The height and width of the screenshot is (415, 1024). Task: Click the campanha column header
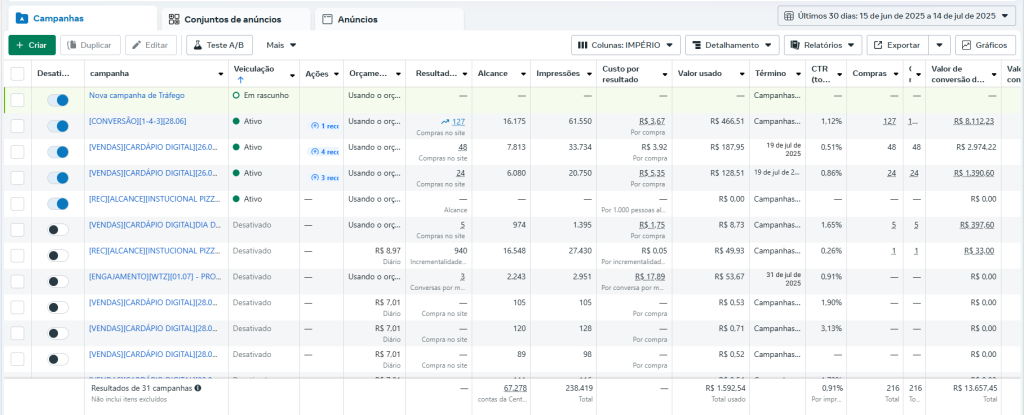click(x=109, y=74)
